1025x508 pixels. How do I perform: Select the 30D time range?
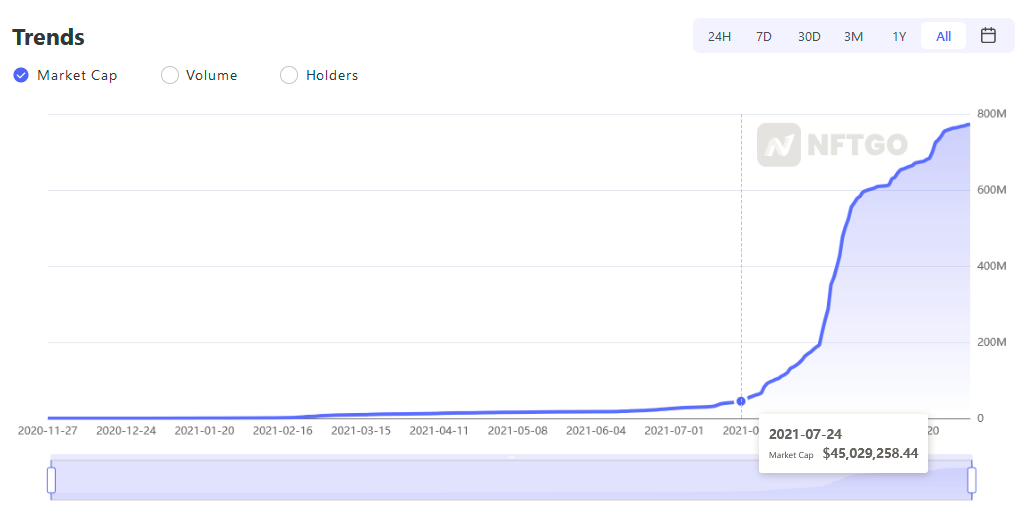(809, 36)
